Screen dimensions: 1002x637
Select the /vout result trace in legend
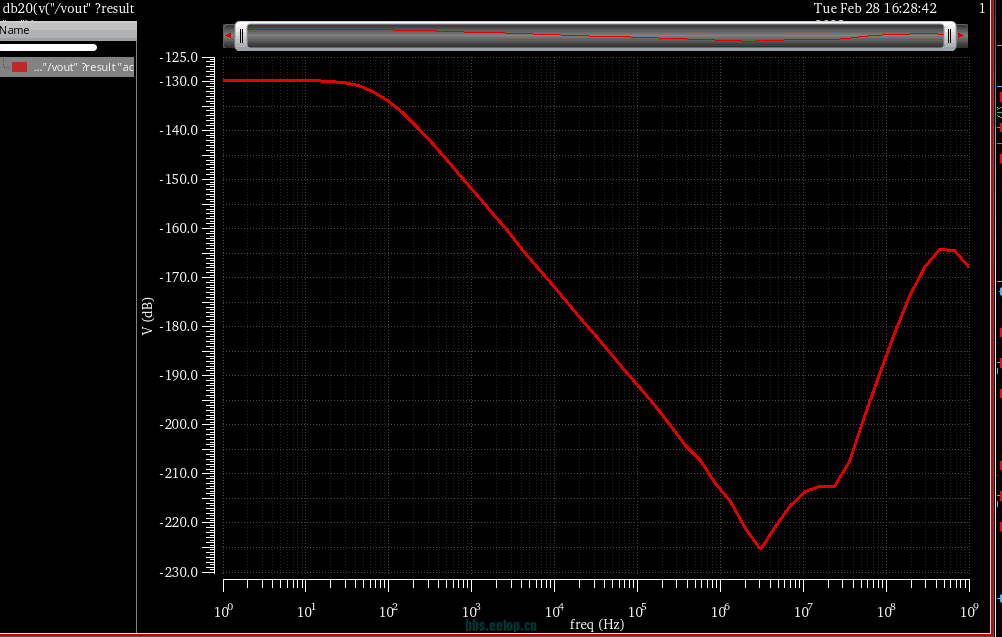[x=82, y=67]
